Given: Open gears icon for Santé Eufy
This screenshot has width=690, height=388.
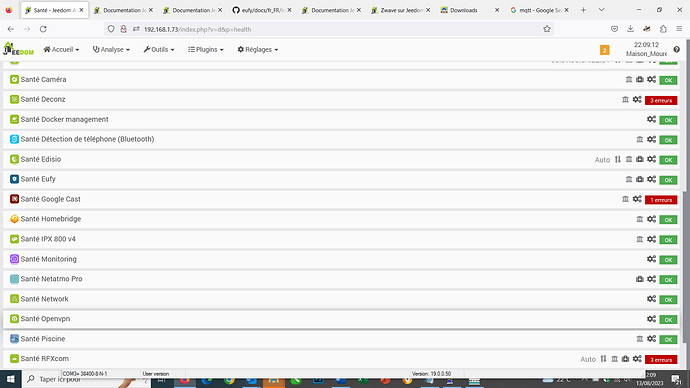Looking at the screenshot, I should click(651, 179).
